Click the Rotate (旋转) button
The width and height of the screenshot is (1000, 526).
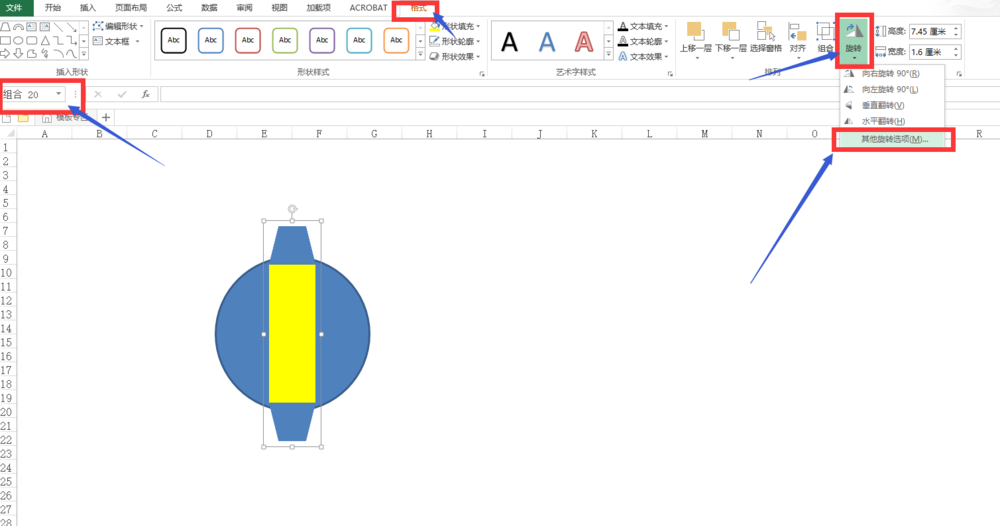coord(853,40)
